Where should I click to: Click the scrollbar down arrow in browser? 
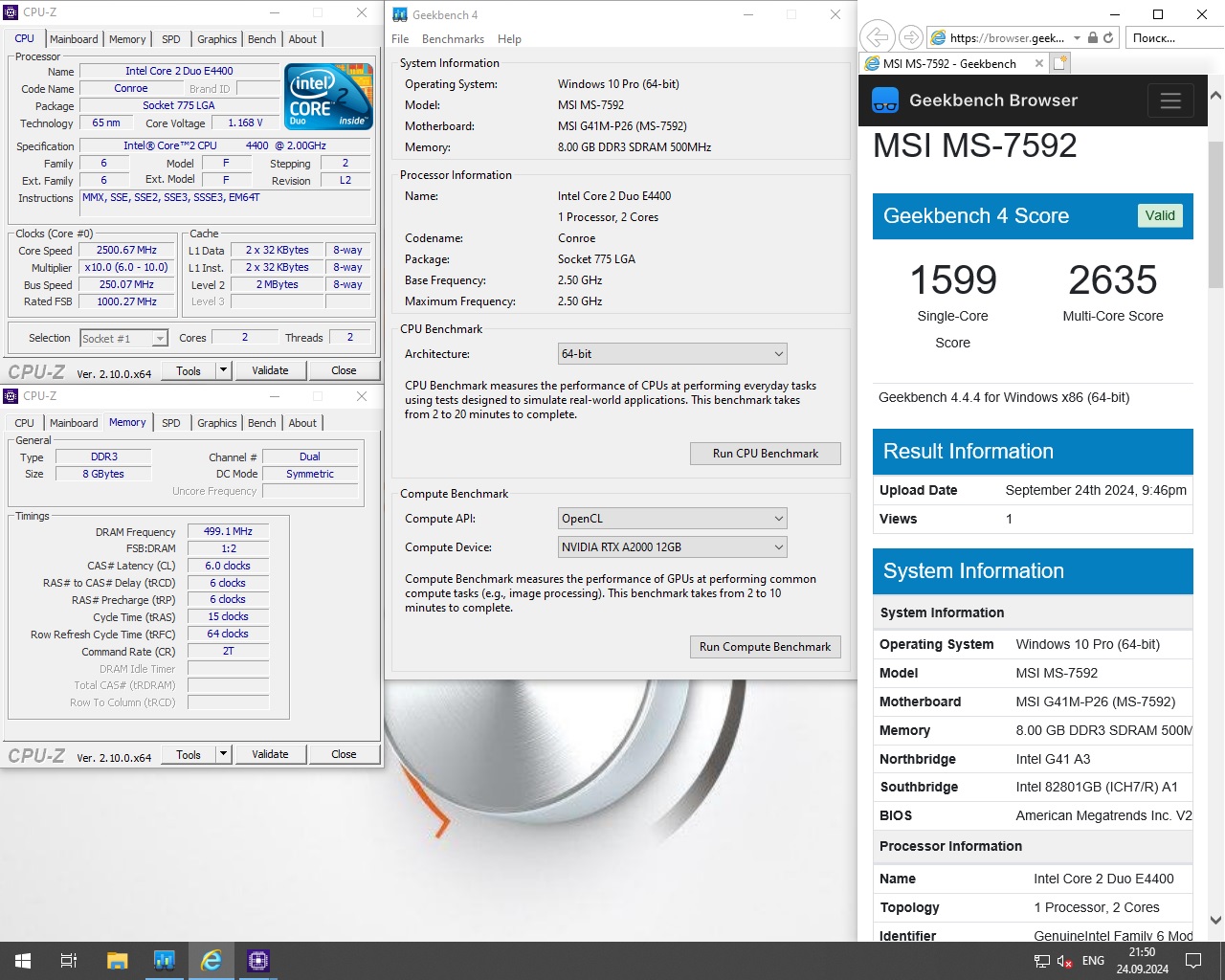click(1215, 921)
